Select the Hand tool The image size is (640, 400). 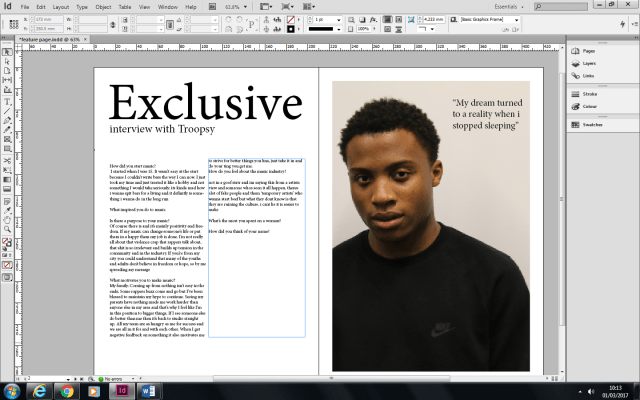(7, 220)
